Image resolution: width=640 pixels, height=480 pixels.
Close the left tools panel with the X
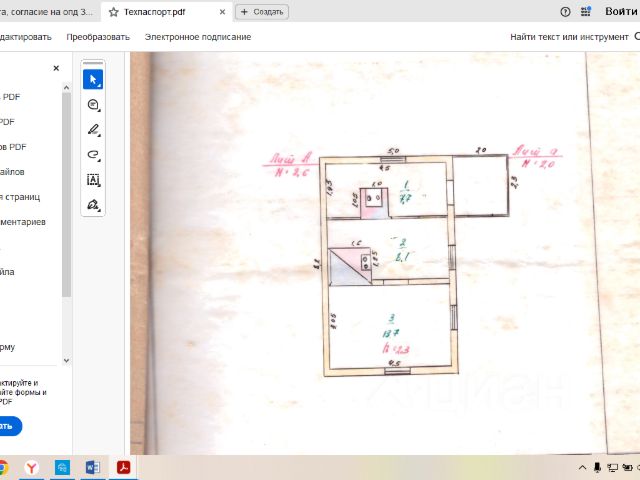[x=56, y=68]
